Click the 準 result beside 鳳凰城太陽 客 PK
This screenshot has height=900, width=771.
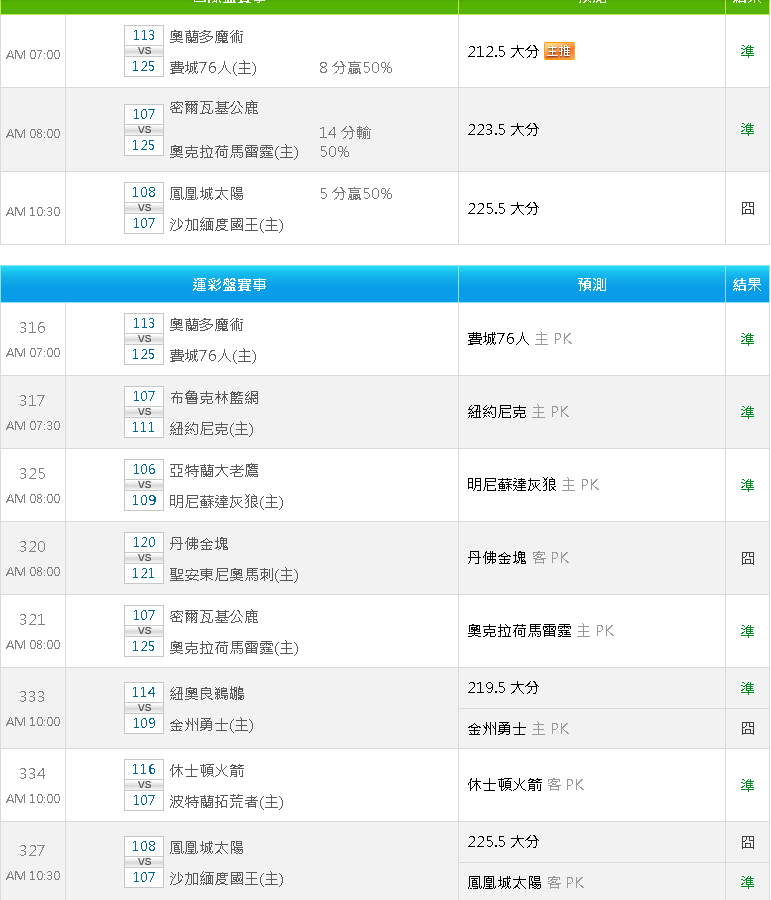tap(747, 882)
